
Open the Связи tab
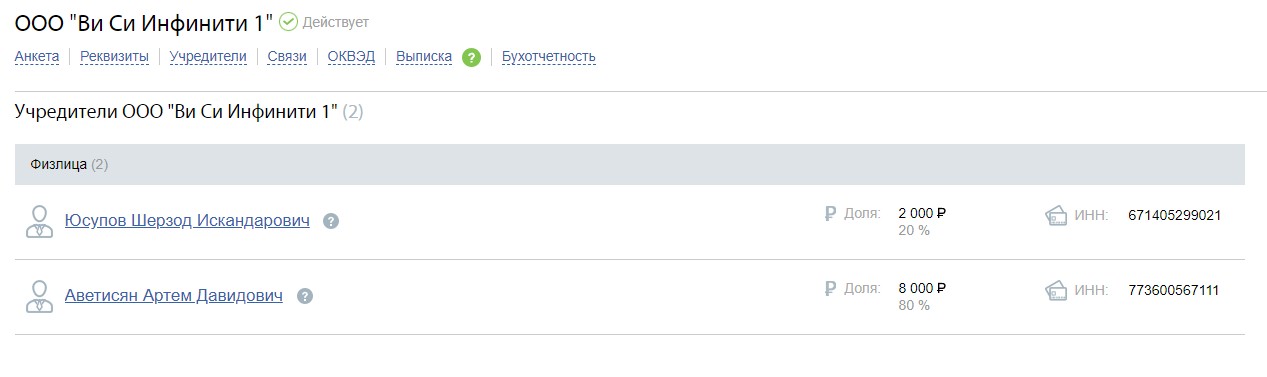287,57
